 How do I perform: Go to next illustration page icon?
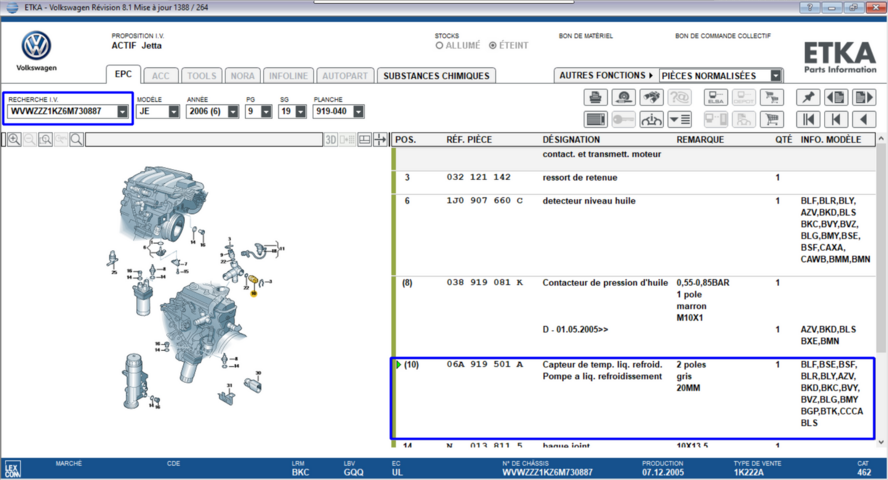(x=864, y=97)
